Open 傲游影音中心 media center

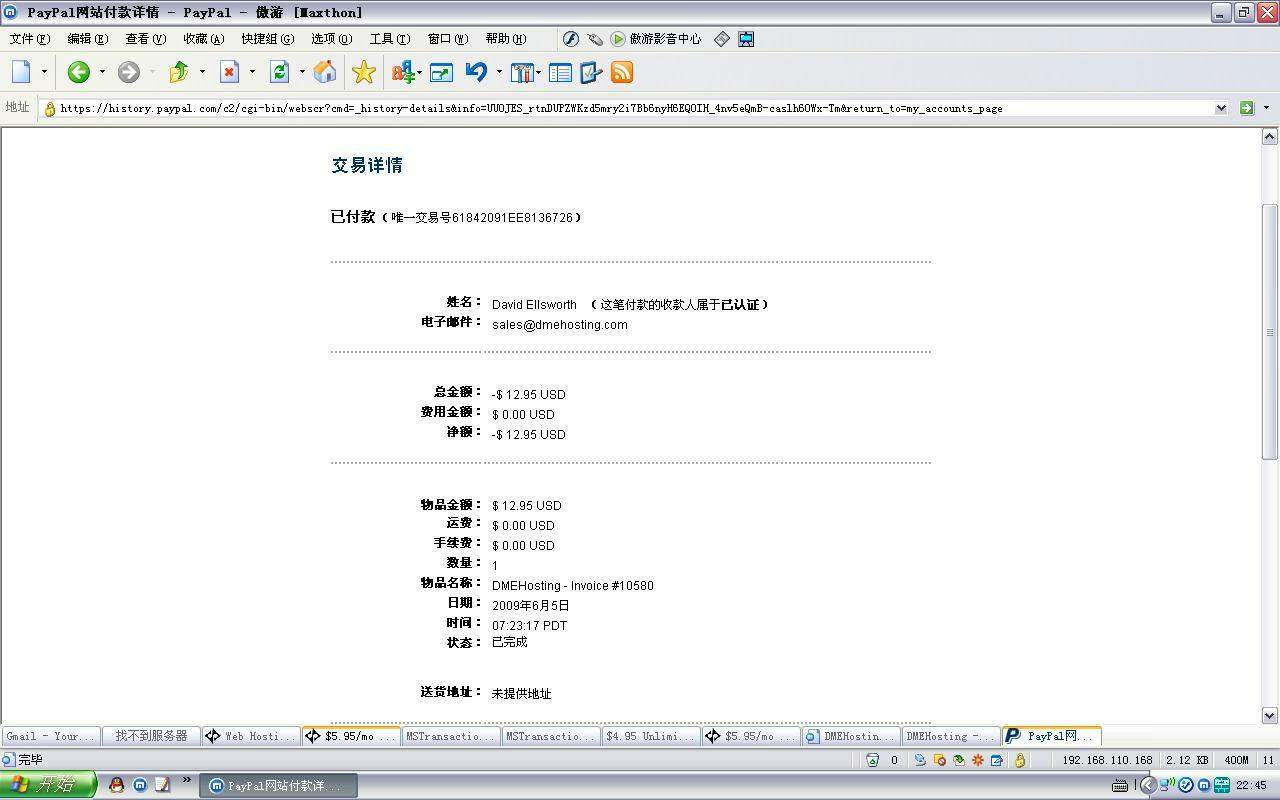coord(657,39)
